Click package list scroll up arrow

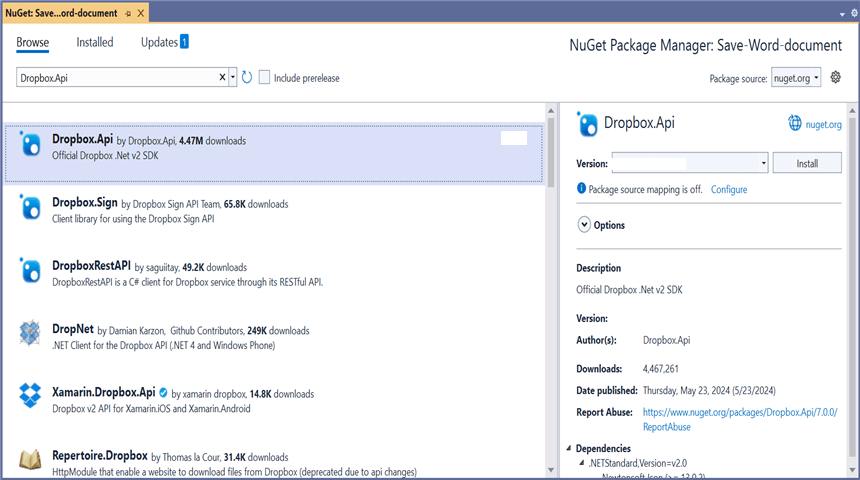551,111
